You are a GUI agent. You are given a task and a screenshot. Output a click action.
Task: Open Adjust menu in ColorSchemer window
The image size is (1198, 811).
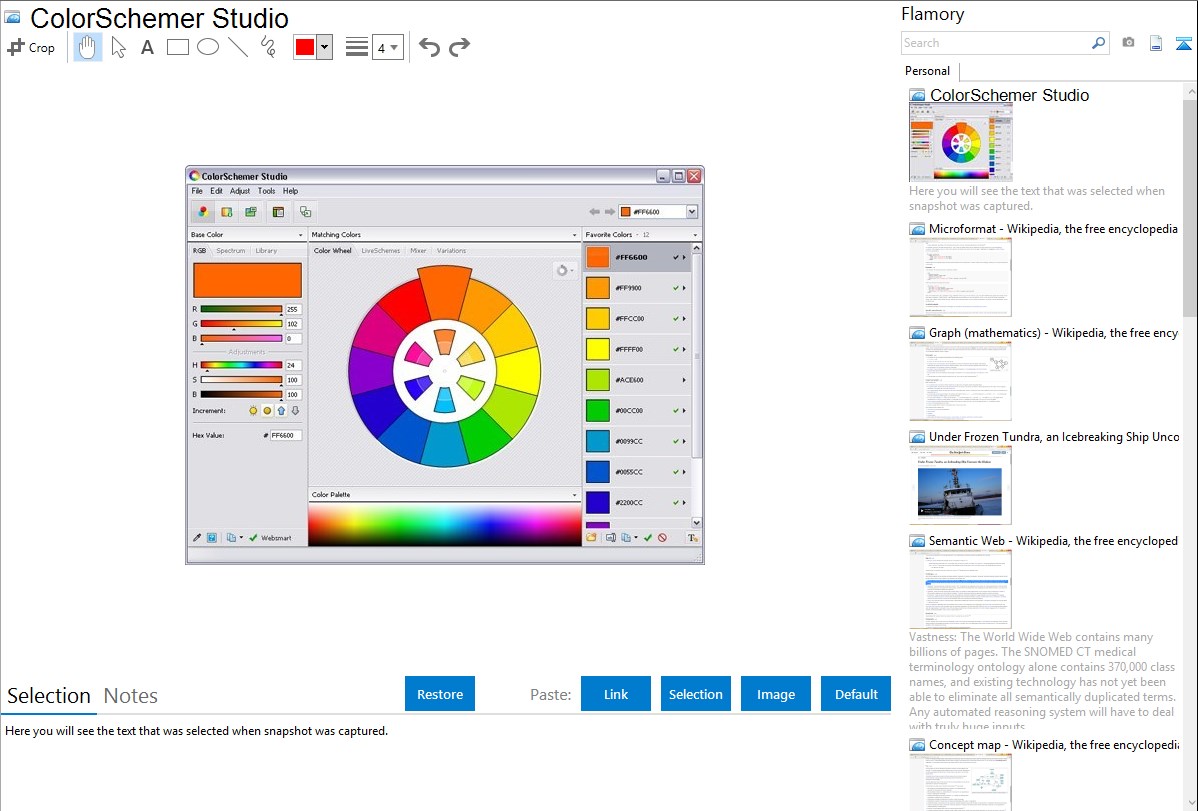point(240,191)
